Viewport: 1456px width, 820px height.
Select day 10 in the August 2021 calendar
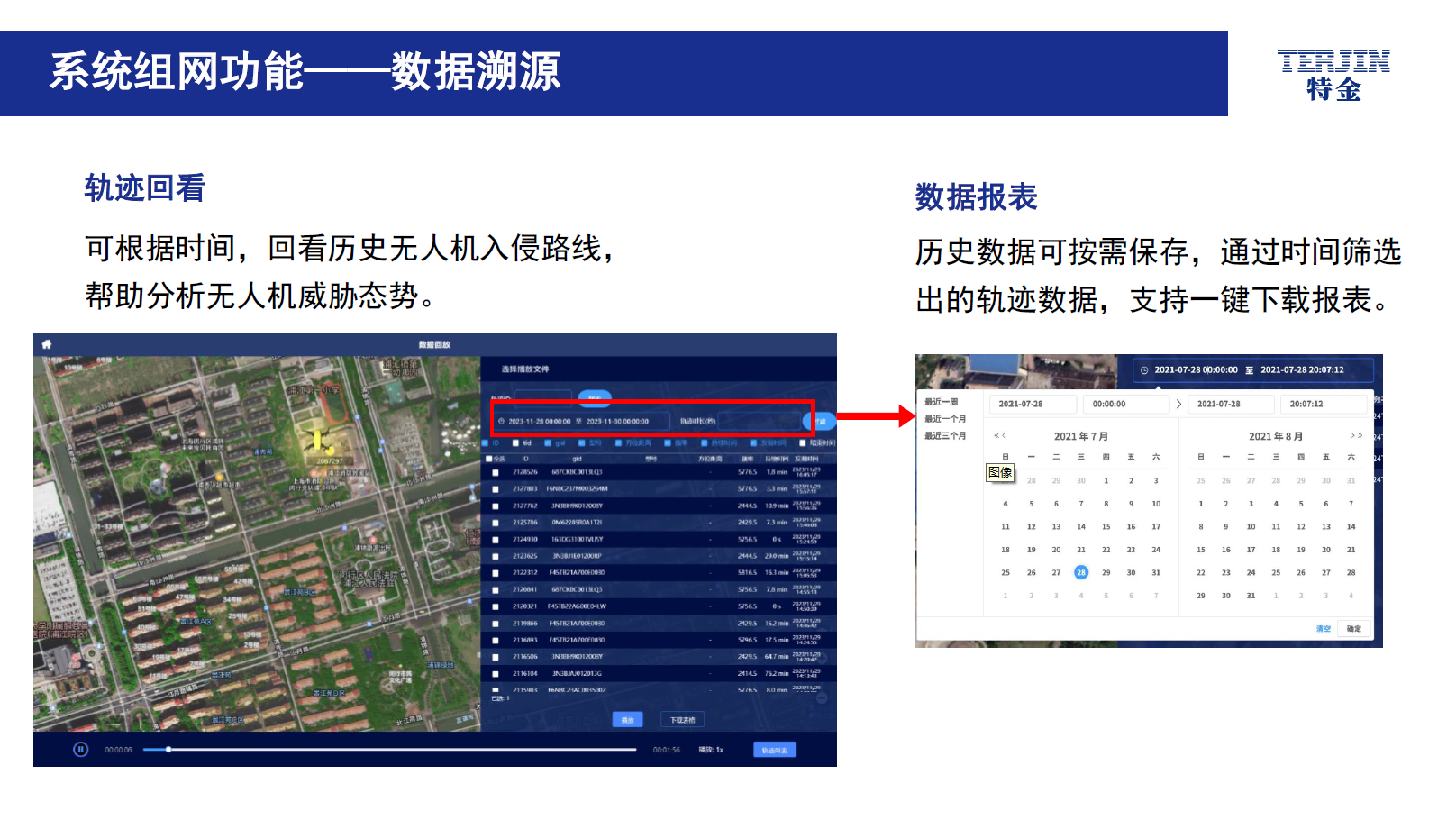click(1251, 526)
